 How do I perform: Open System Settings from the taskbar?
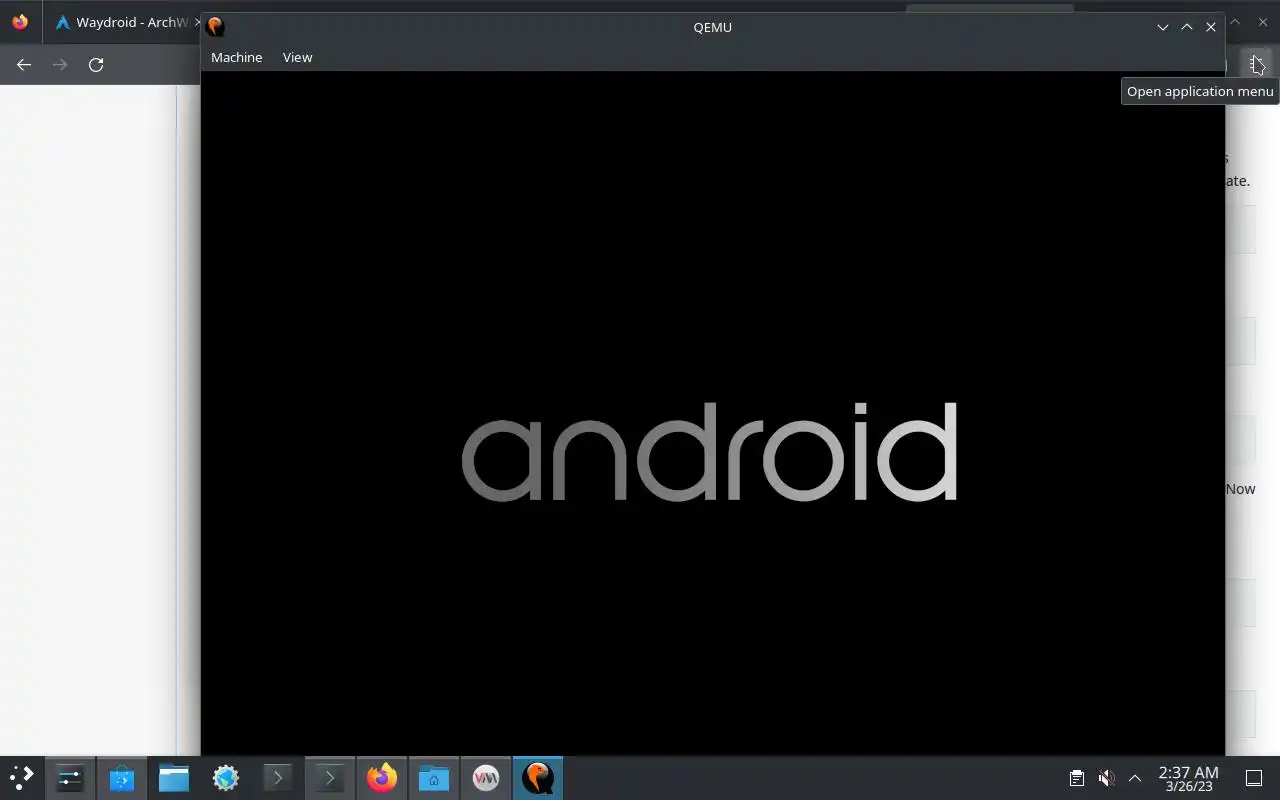[70, 777]
